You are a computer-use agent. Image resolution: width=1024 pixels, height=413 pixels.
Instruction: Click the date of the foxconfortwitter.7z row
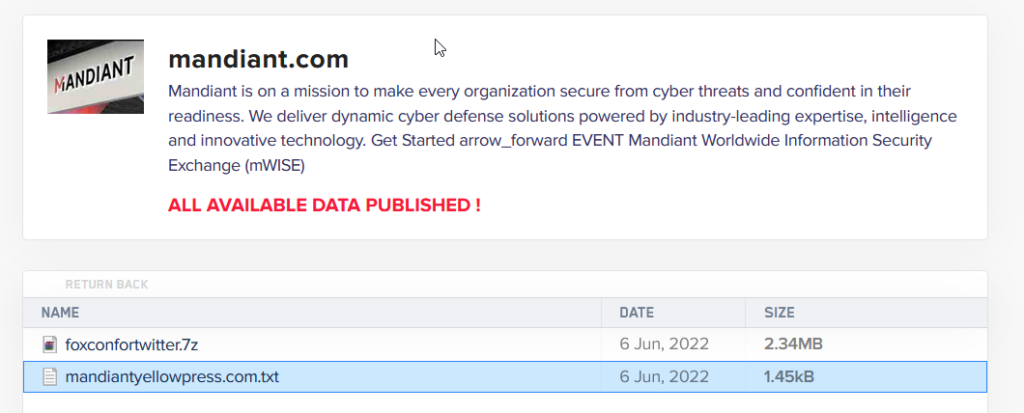(664, 344)
